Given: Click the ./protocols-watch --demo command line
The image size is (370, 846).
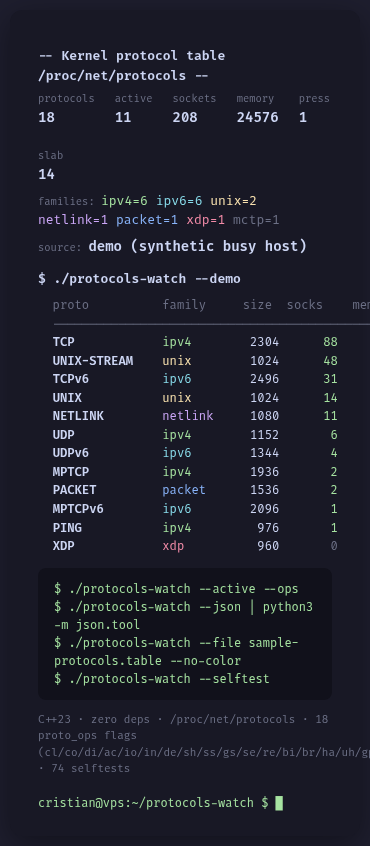Looking at the screenshot, I should pos(139,278).
